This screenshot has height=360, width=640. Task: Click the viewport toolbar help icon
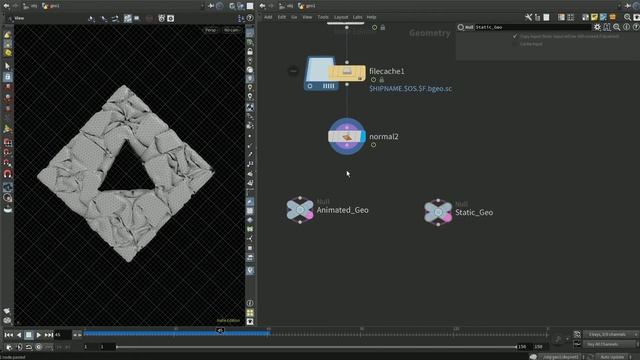[250, 18]
